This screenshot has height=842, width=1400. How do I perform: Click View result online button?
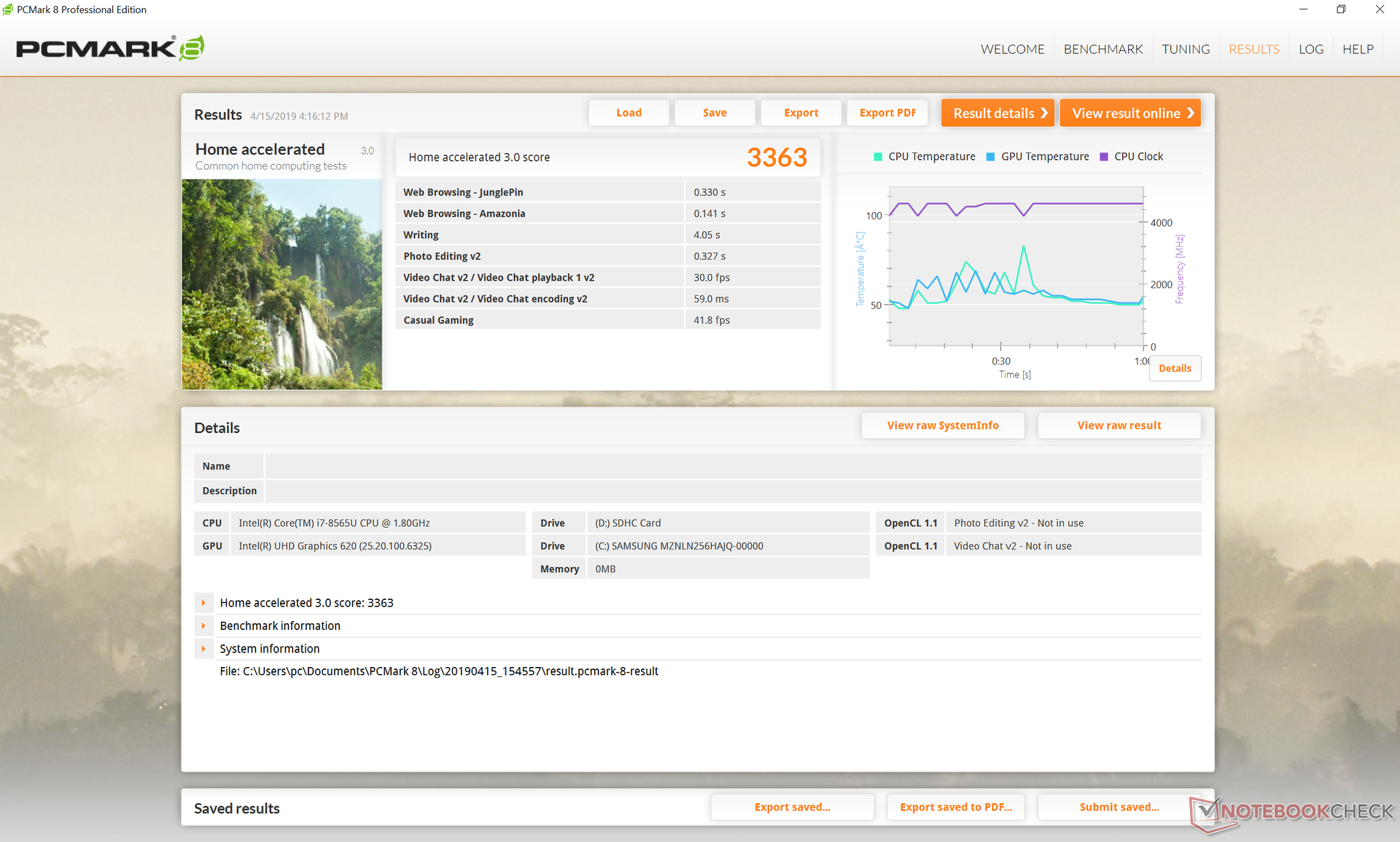(1129, 113)
